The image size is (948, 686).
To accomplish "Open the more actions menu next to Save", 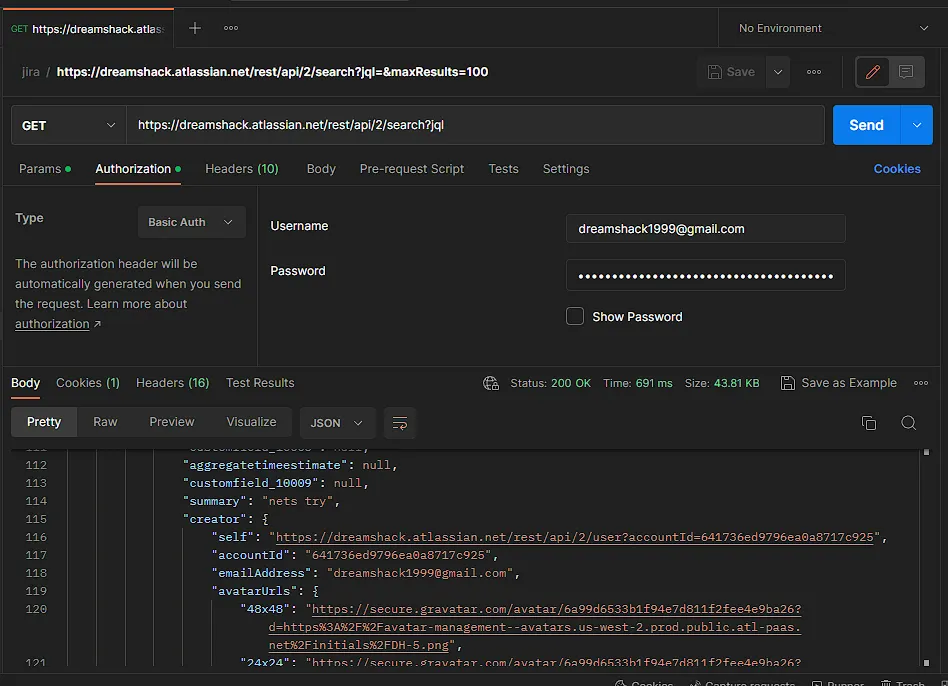I will click(814, 71).
